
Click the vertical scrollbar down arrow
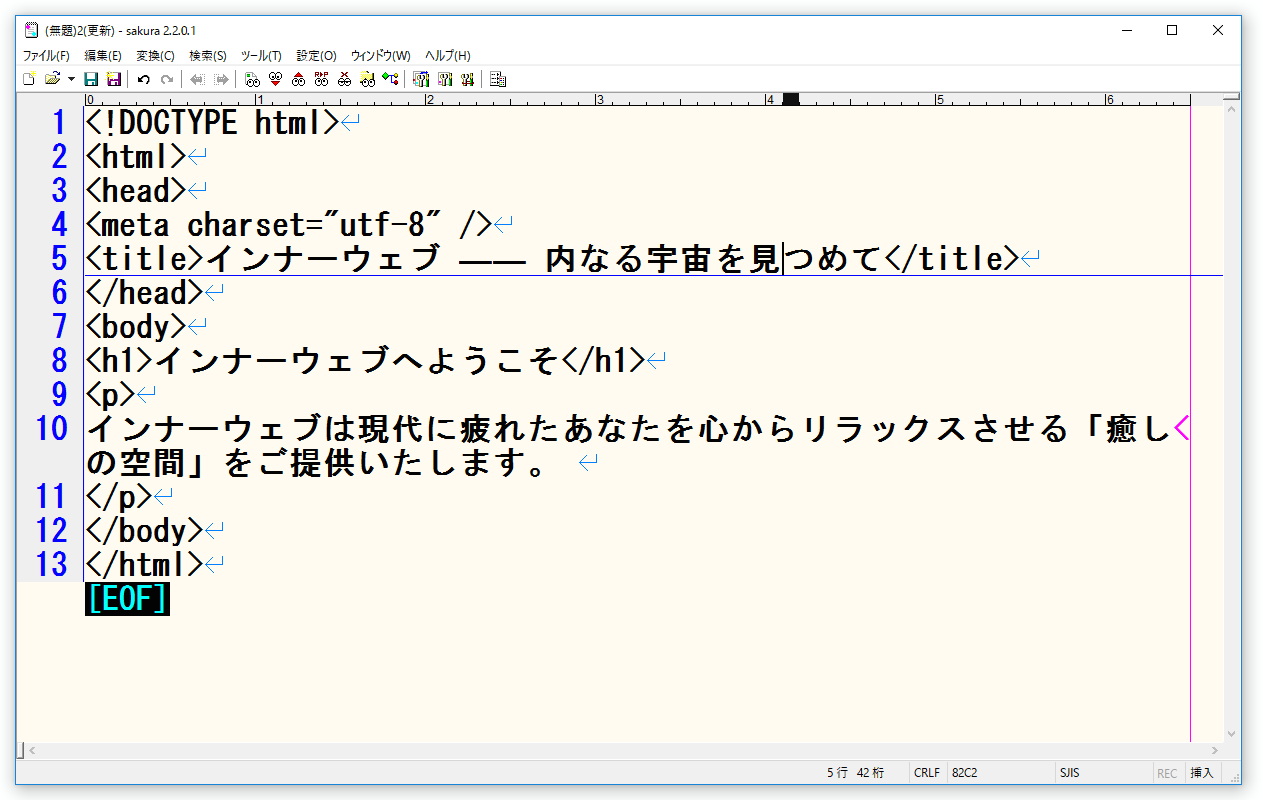tap(1233, 733)
